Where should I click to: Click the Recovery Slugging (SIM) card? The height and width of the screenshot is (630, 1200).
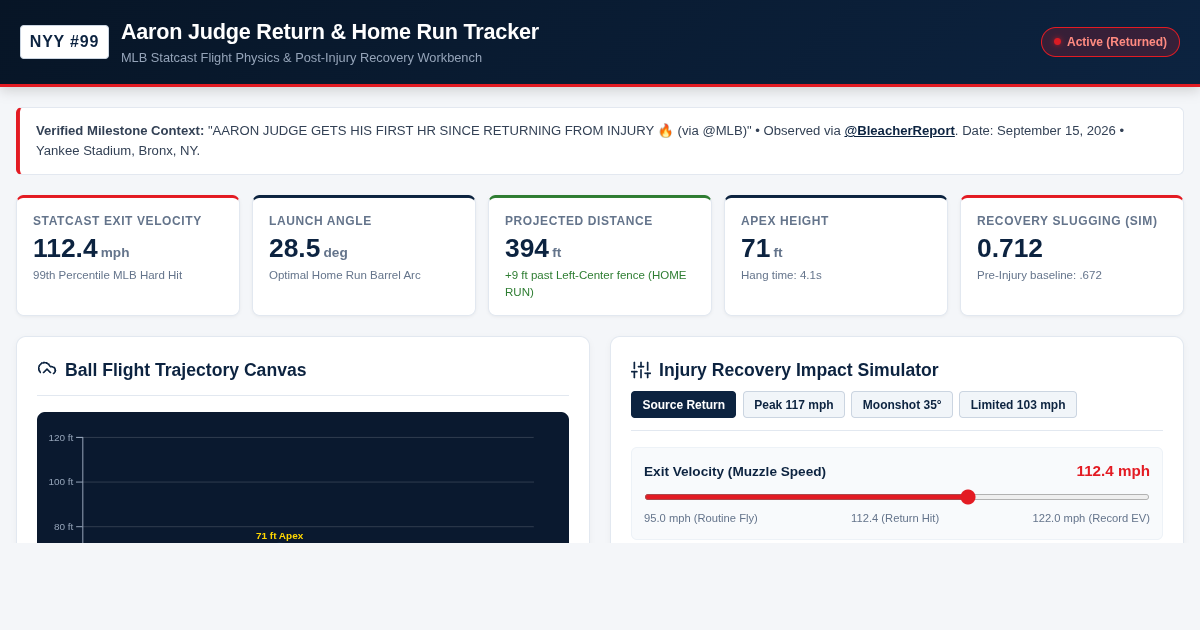click(1072, 256)
